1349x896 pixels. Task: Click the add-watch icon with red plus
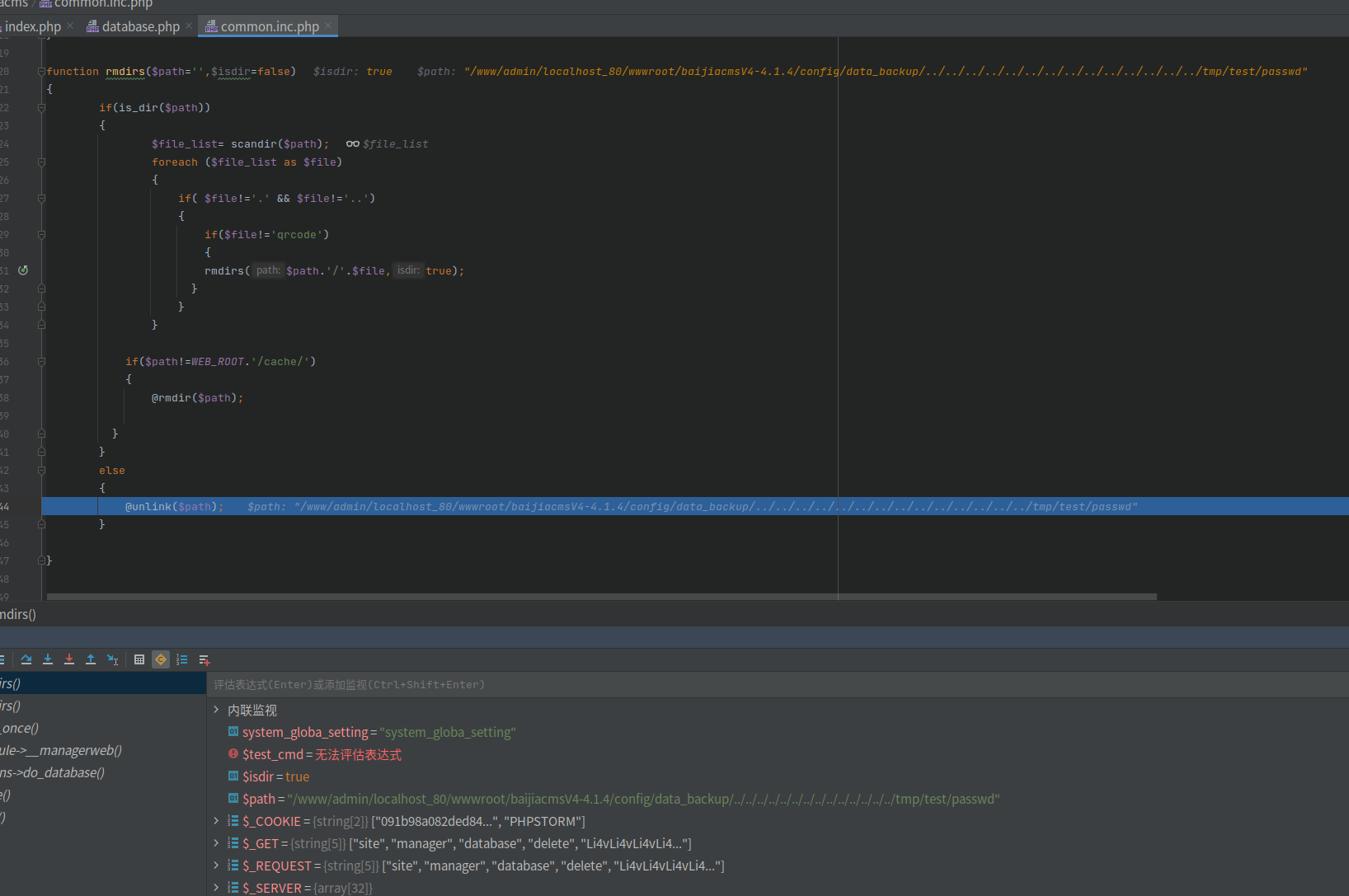click(204, 659)
